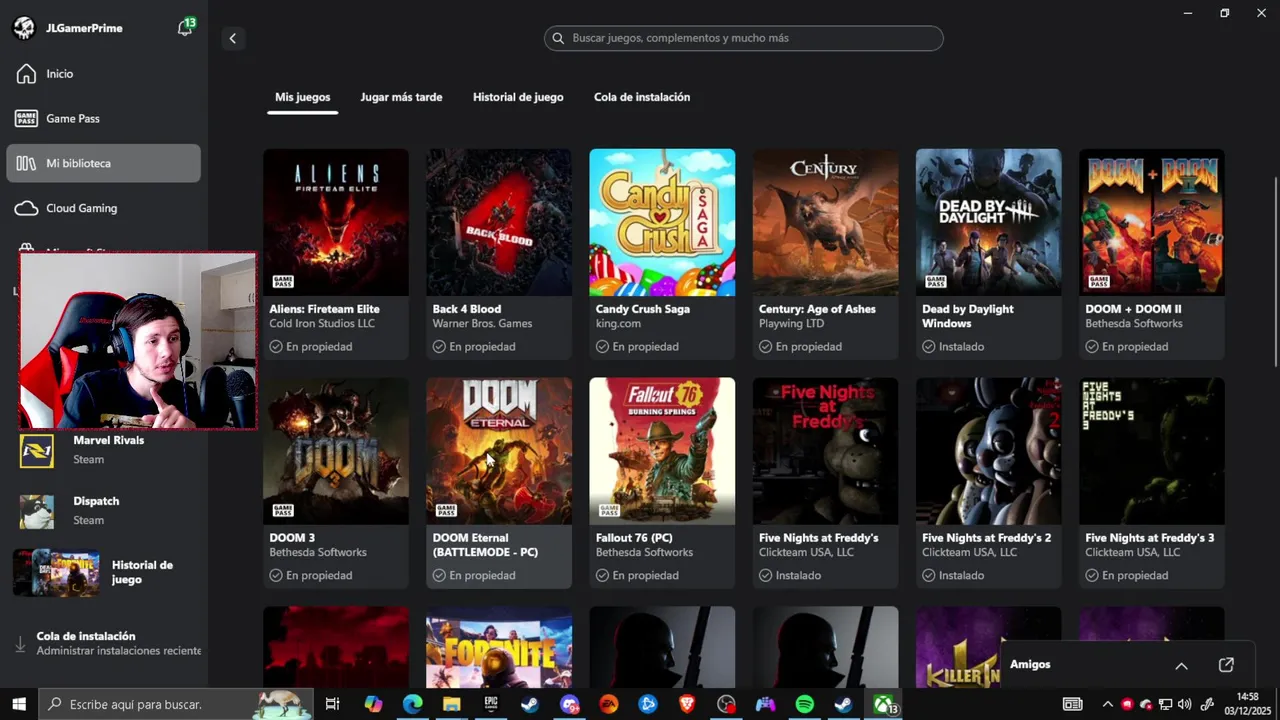
Task: Open Epic Games Launcher from taskbar
Action: click(x=491, y=704)
